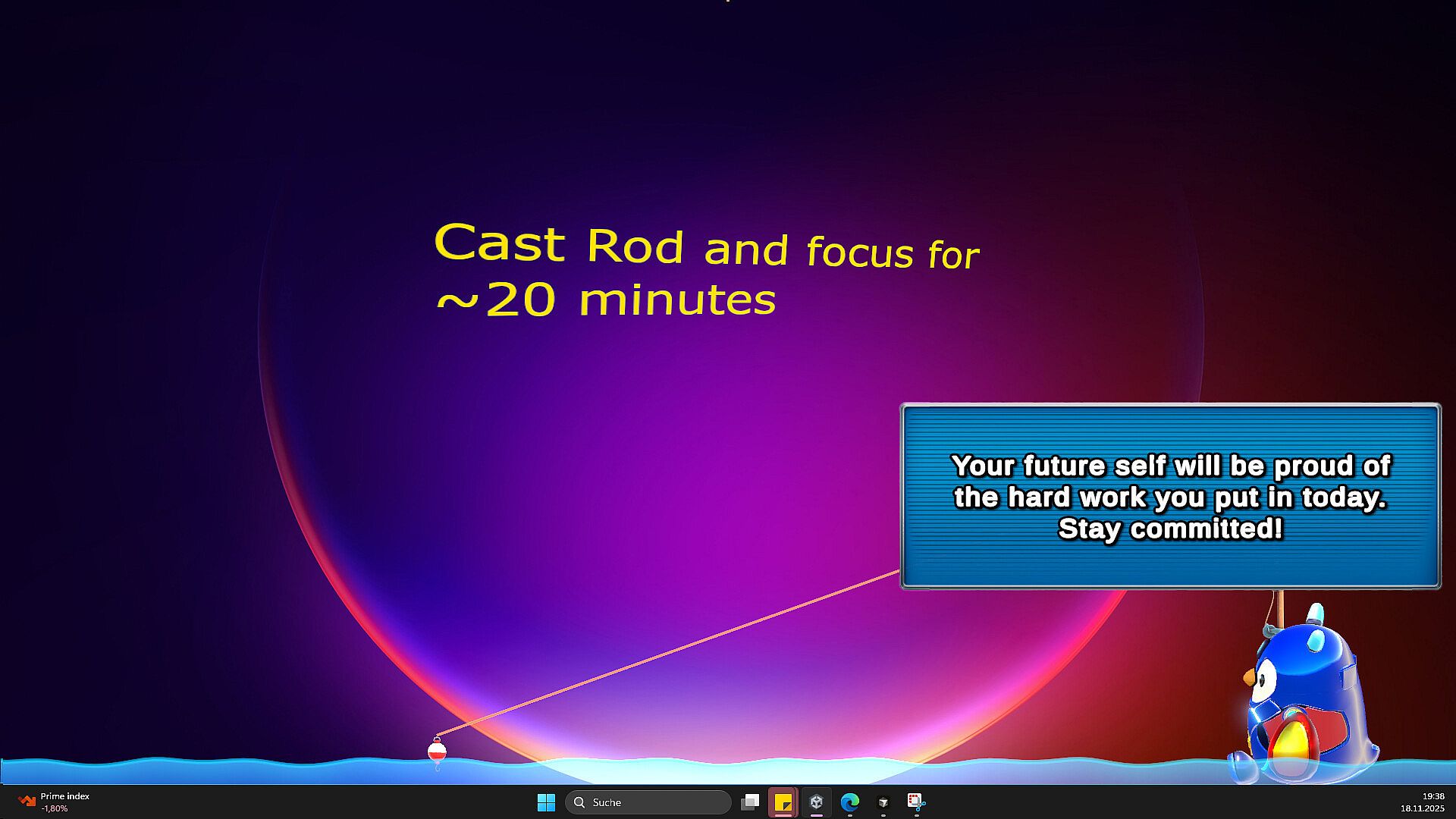Click the search magnifier icon
The width and height of the screenshot is (1456, 819).
coord(580,802)
